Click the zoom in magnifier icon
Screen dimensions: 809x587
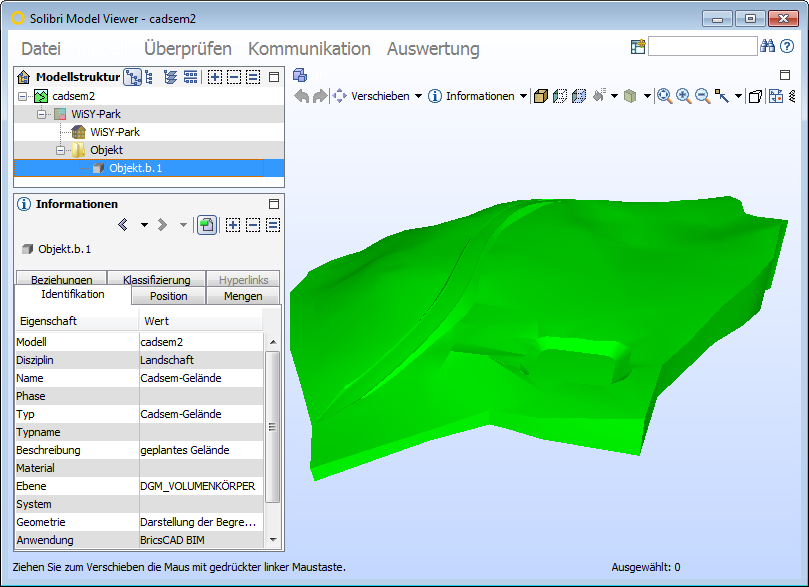(684, 96)
